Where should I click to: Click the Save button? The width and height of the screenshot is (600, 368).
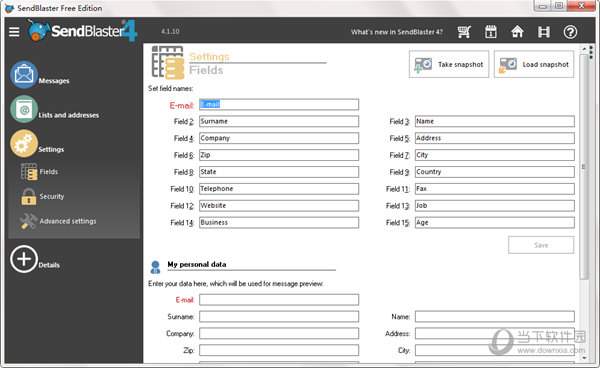(541, 245)
